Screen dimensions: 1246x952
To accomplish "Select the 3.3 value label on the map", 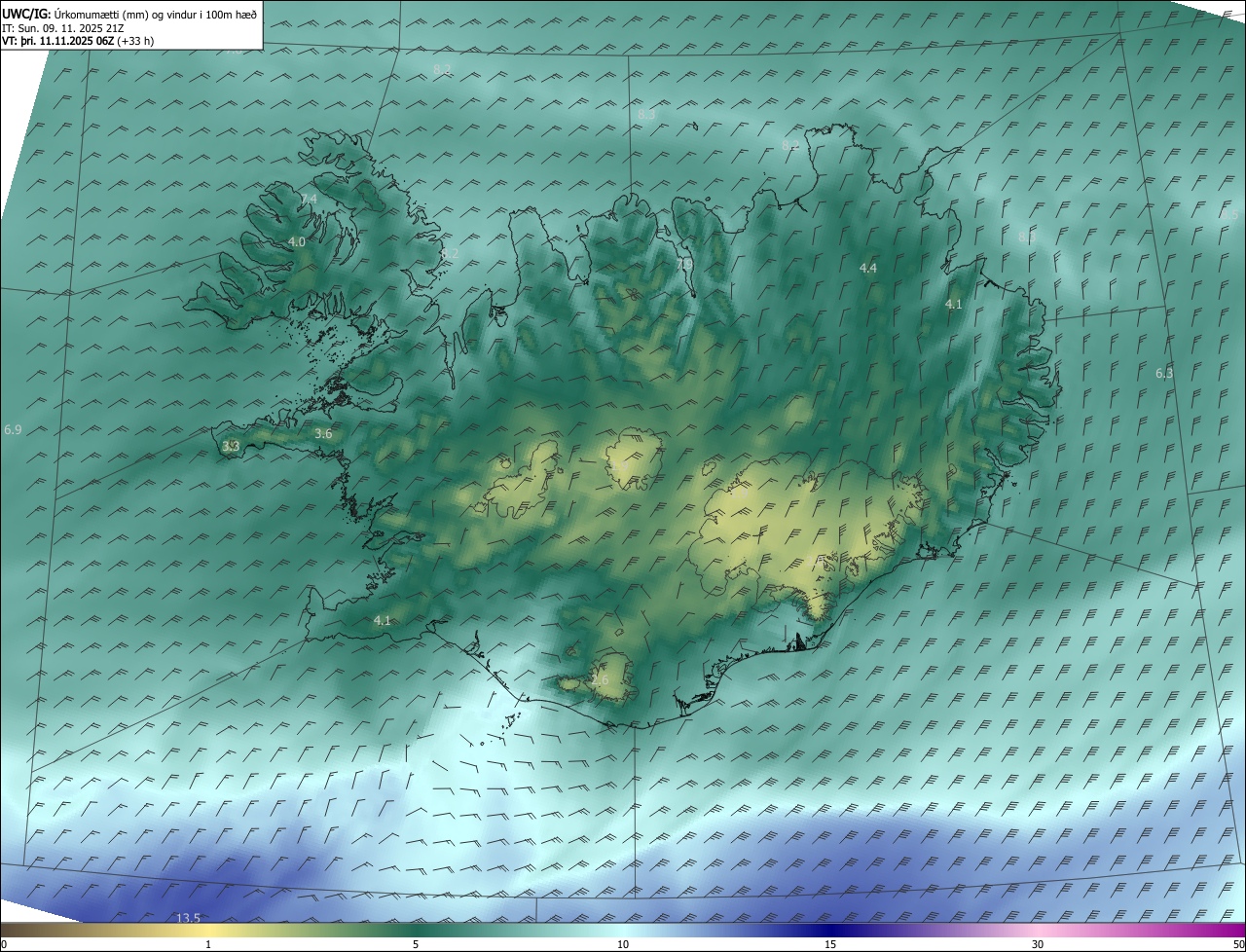I will 231,447.
